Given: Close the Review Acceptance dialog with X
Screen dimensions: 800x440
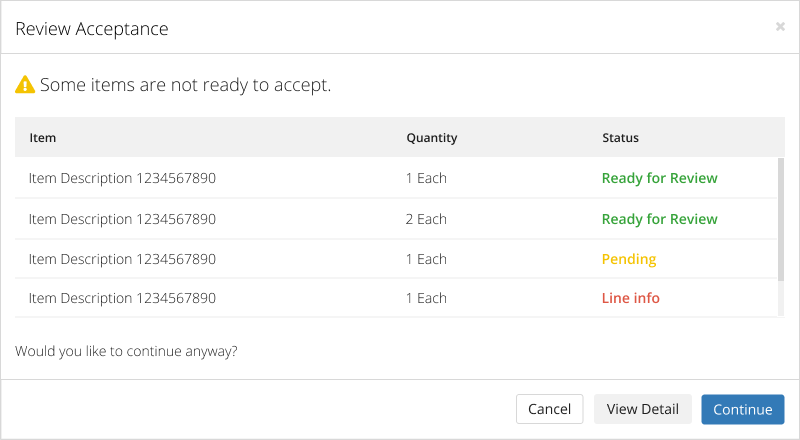Looking at the screenshot, I should [780, 27].
